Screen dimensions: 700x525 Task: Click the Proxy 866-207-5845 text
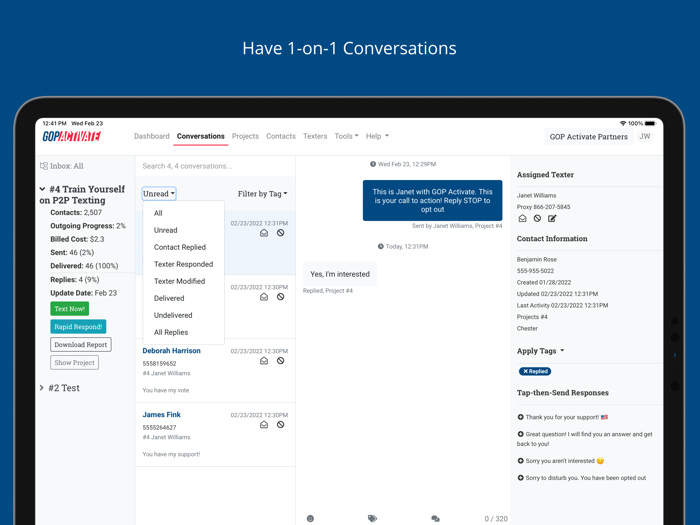point(543,207)
